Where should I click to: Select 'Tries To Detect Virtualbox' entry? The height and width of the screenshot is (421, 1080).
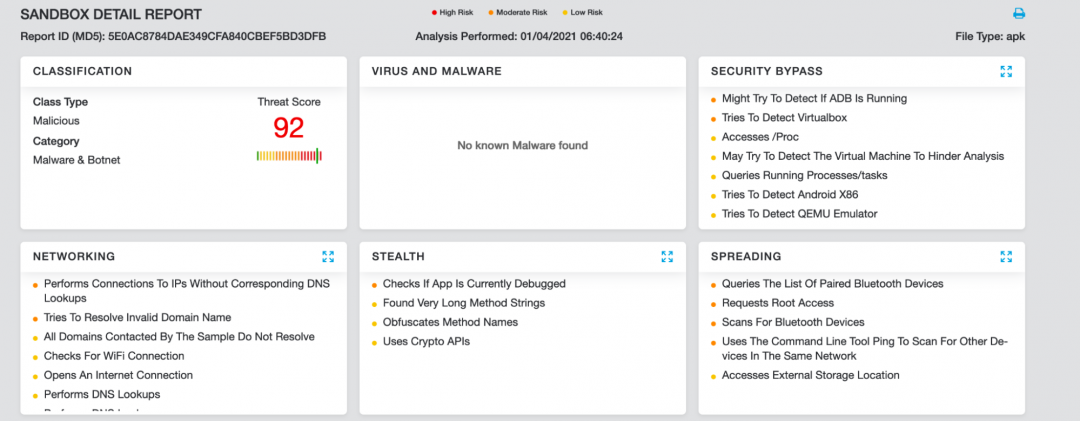coord(783,118)
